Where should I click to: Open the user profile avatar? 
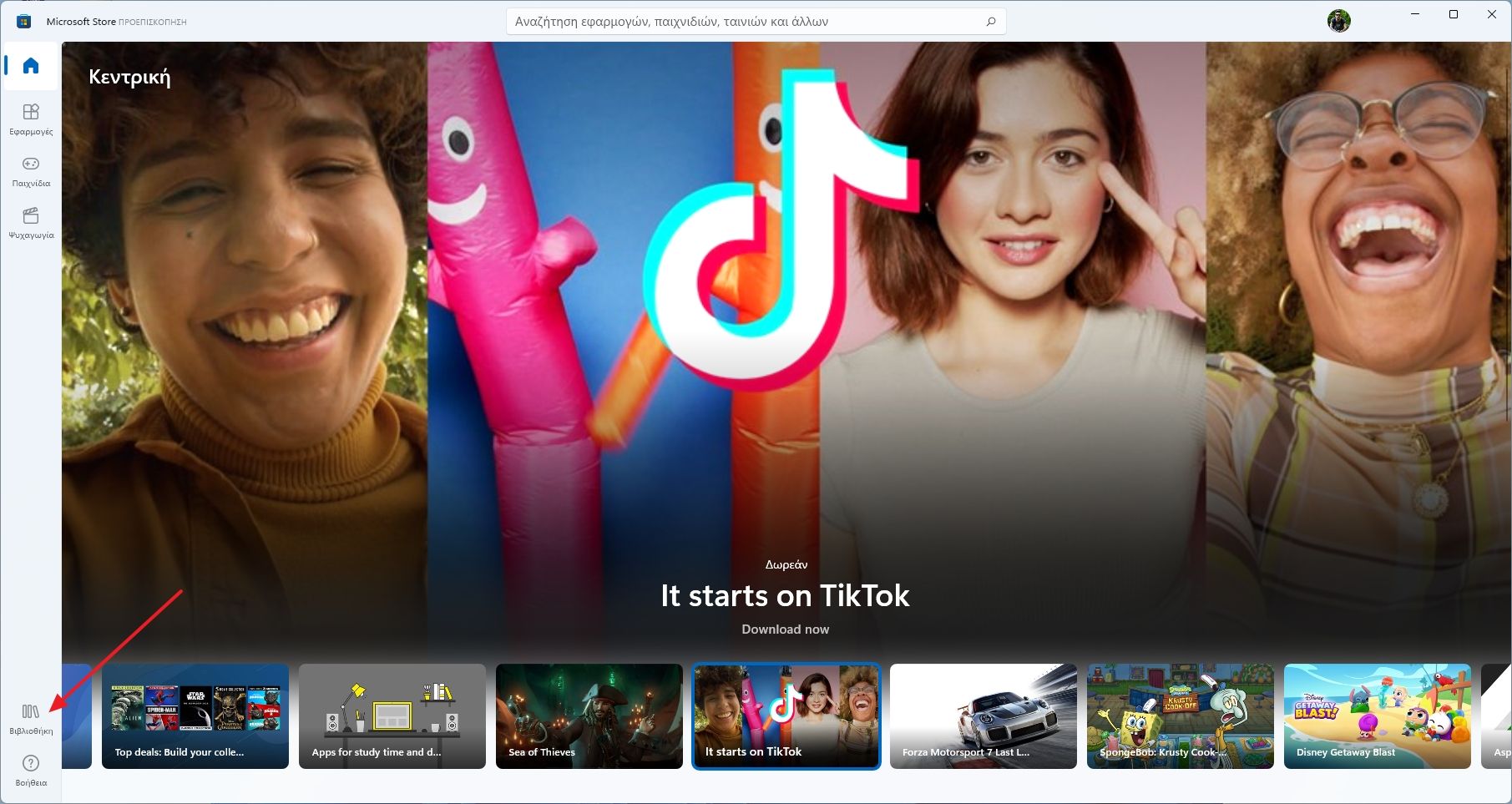pyautogui.click(x=1338, y=21)
